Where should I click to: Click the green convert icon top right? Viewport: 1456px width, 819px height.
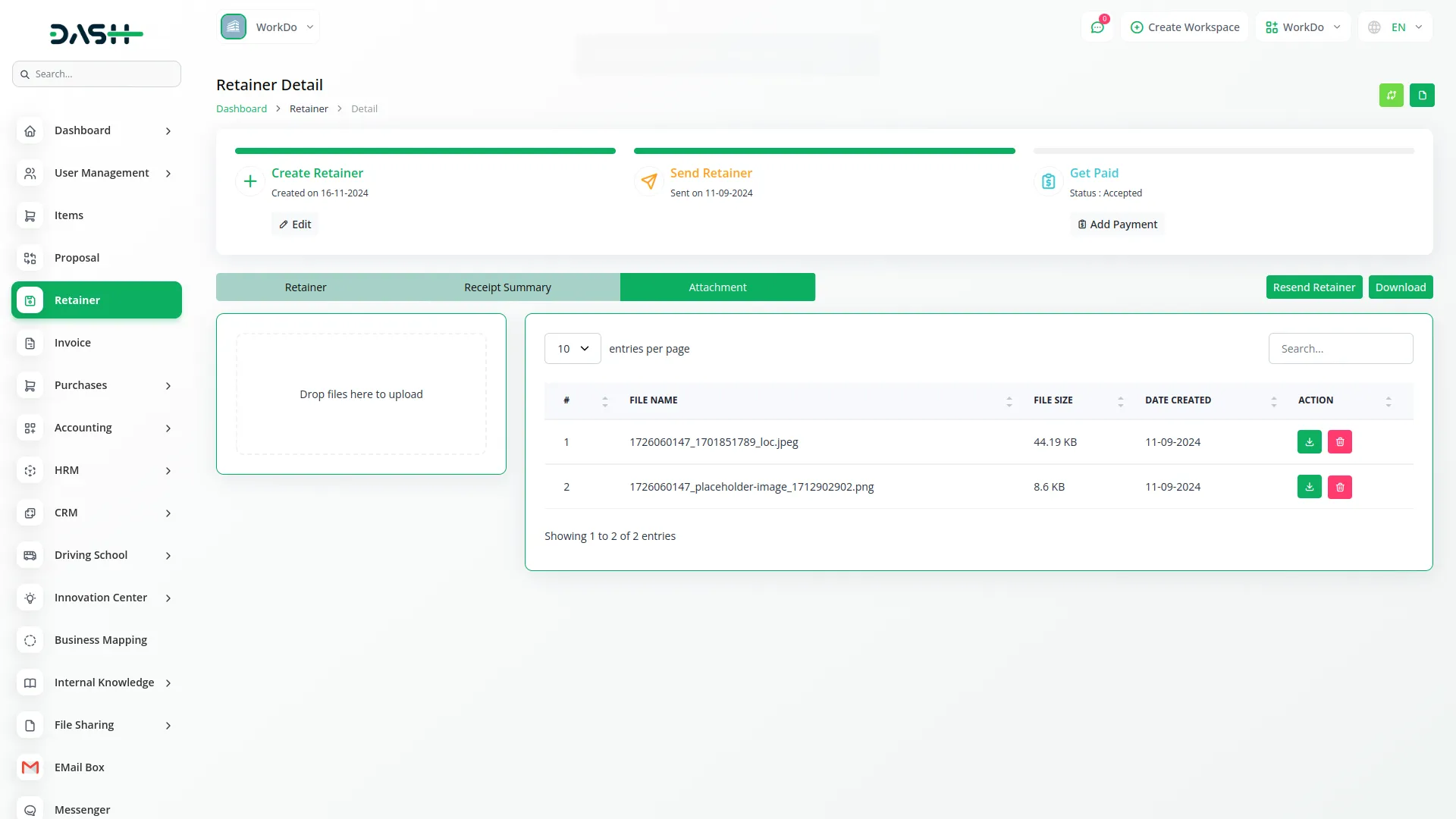(1391, 96)
